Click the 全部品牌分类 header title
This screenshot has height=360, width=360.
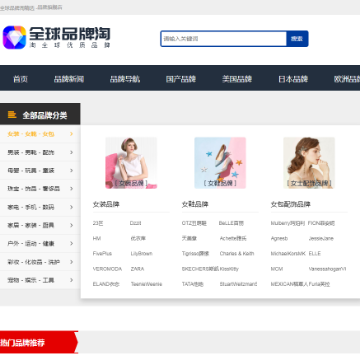45,115
